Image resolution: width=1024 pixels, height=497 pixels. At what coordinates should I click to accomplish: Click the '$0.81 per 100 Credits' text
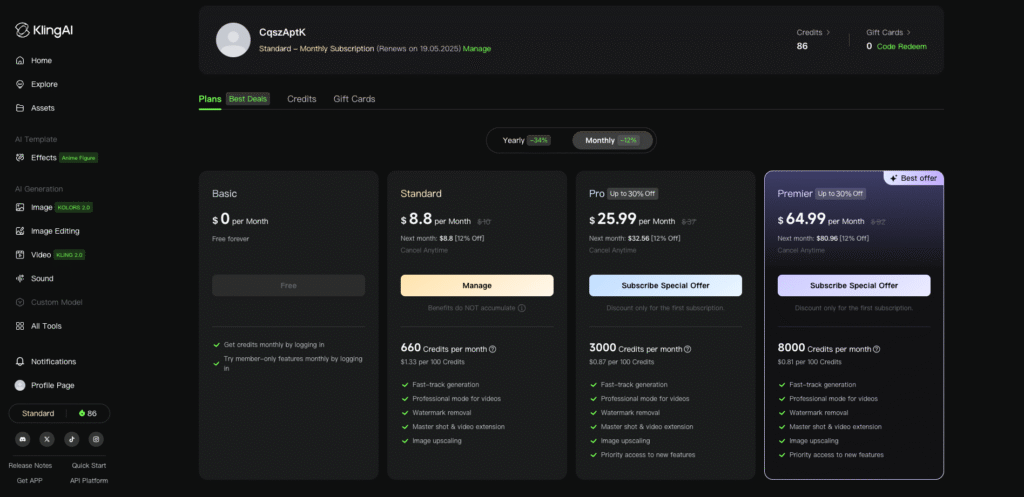coord(809,362)
